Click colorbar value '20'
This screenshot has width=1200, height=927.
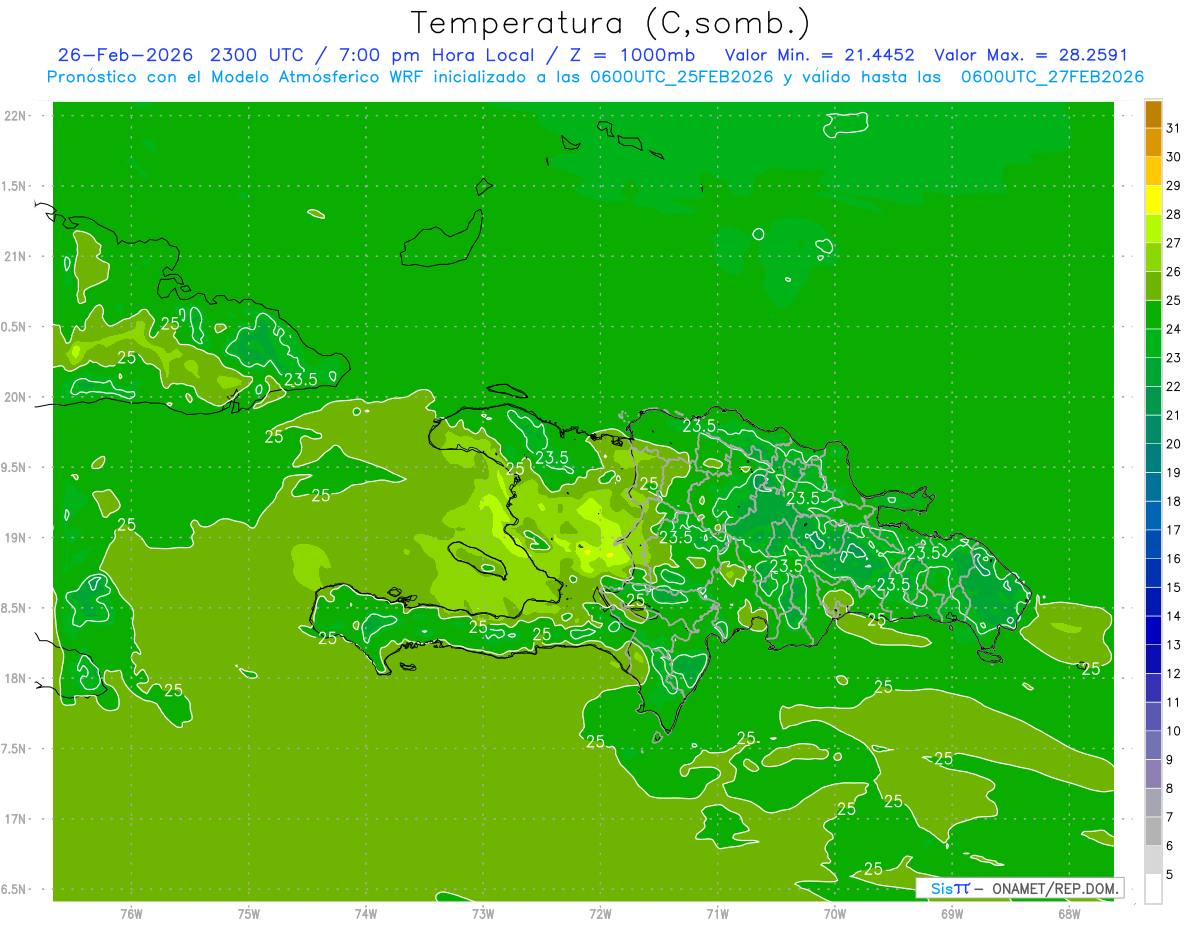[1173, 444]
